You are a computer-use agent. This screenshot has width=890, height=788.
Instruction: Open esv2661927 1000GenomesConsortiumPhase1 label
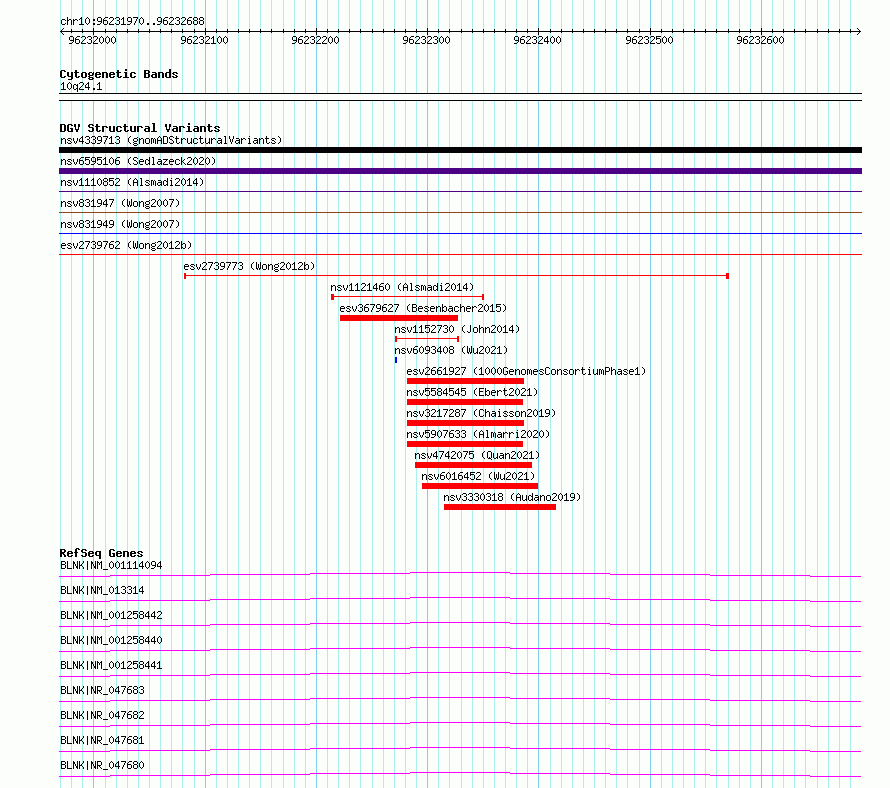(x=526, y=371)
